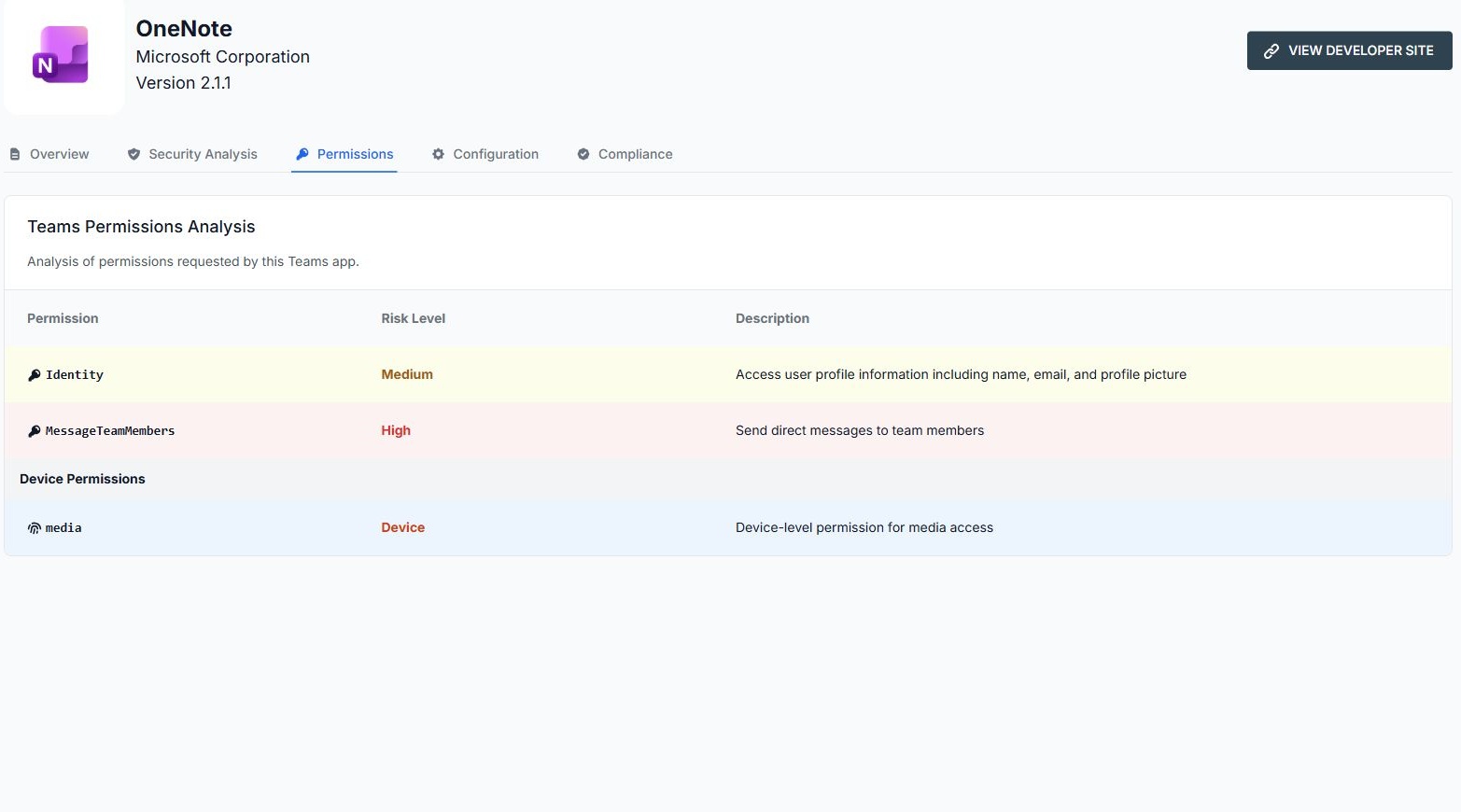Click the OneNote app title
Screen dimensions: 1461x812
point(184,29)
